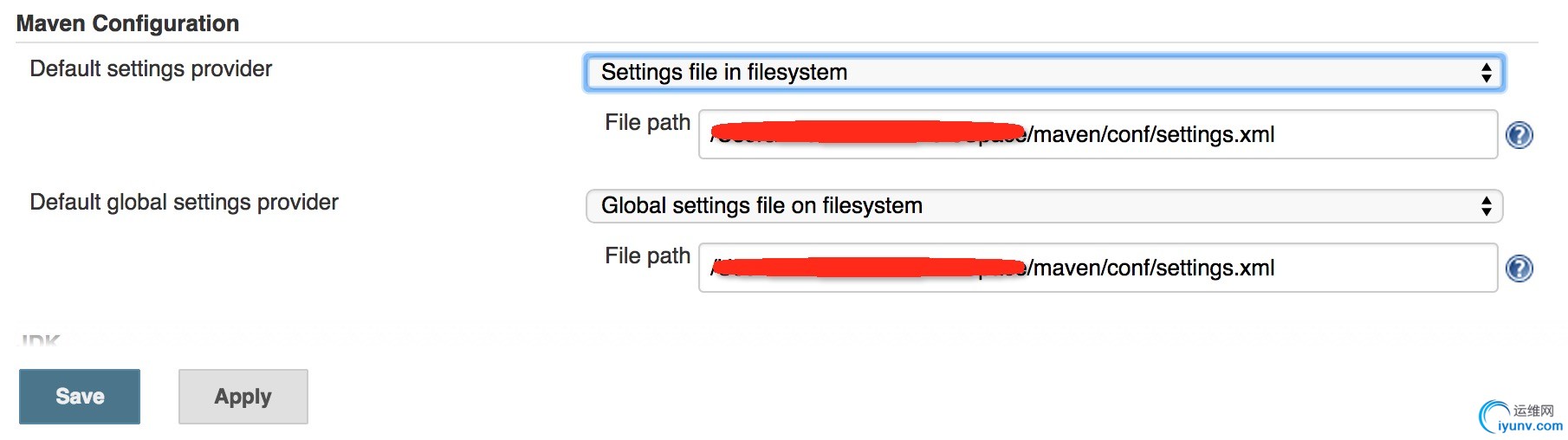Click the Maven Configuration section heading
This screenshot has width=1568, height=440.
(127, 23)
